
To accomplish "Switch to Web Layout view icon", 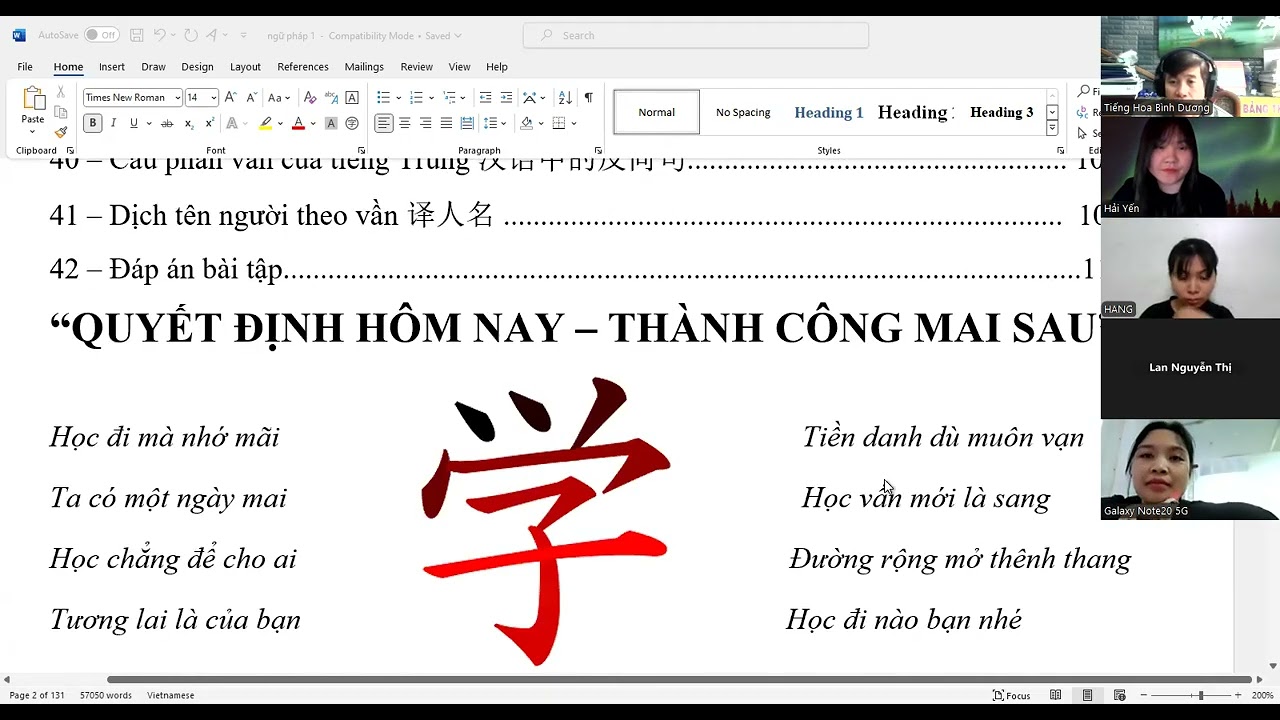I will pyautogui.click(x=1120, y=695).
